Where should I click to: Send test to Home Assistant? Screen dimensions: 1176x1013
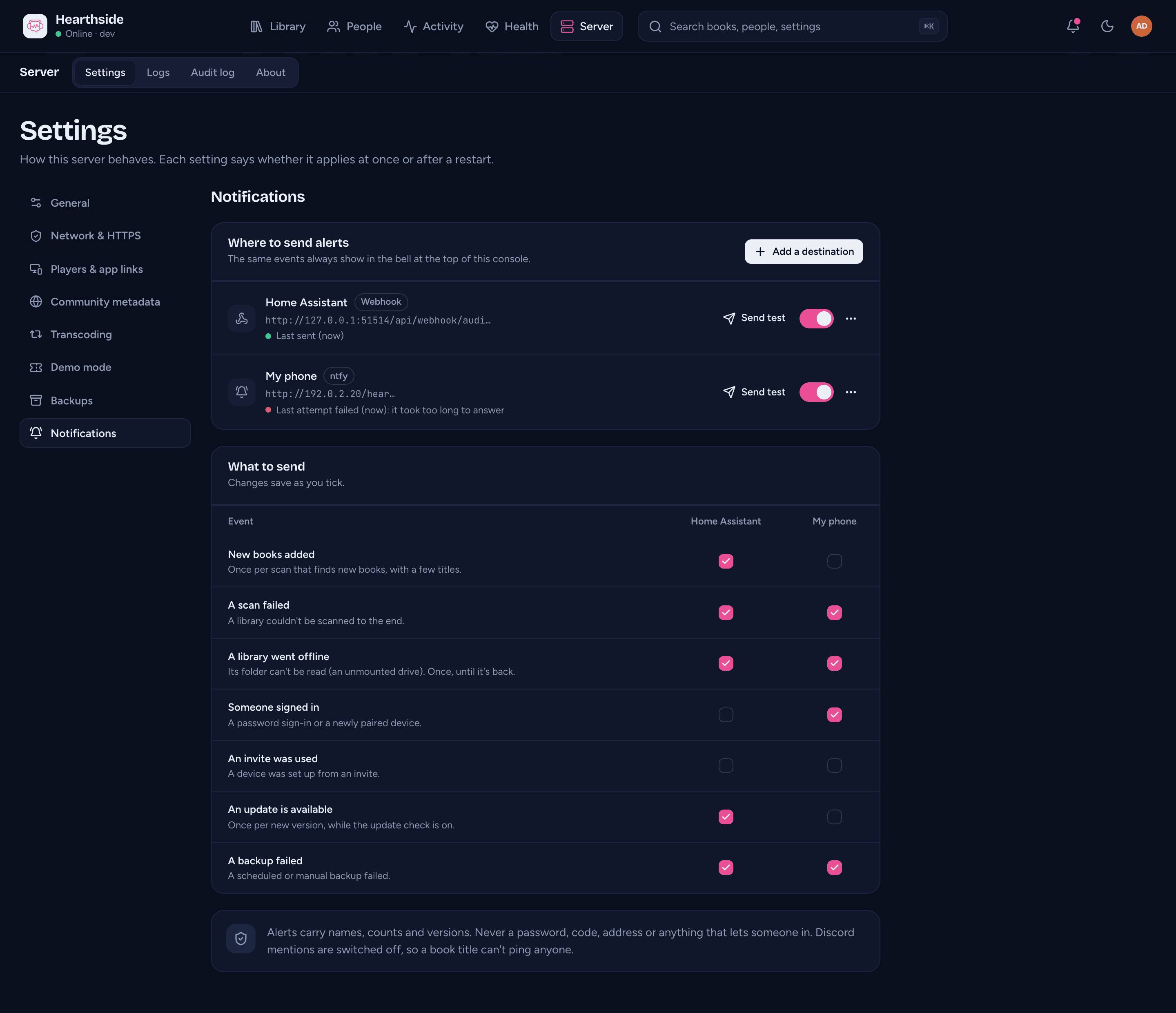[x=754, y=319]
